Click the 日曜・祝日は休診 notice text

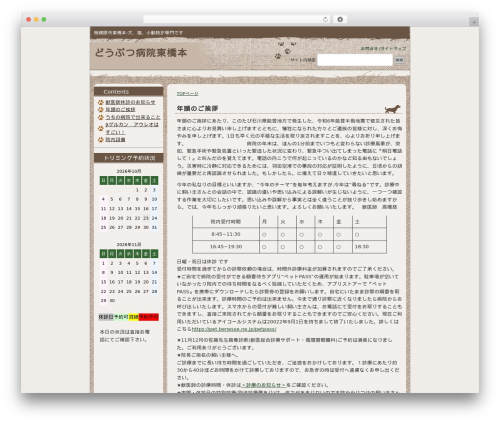pos(202,262)
